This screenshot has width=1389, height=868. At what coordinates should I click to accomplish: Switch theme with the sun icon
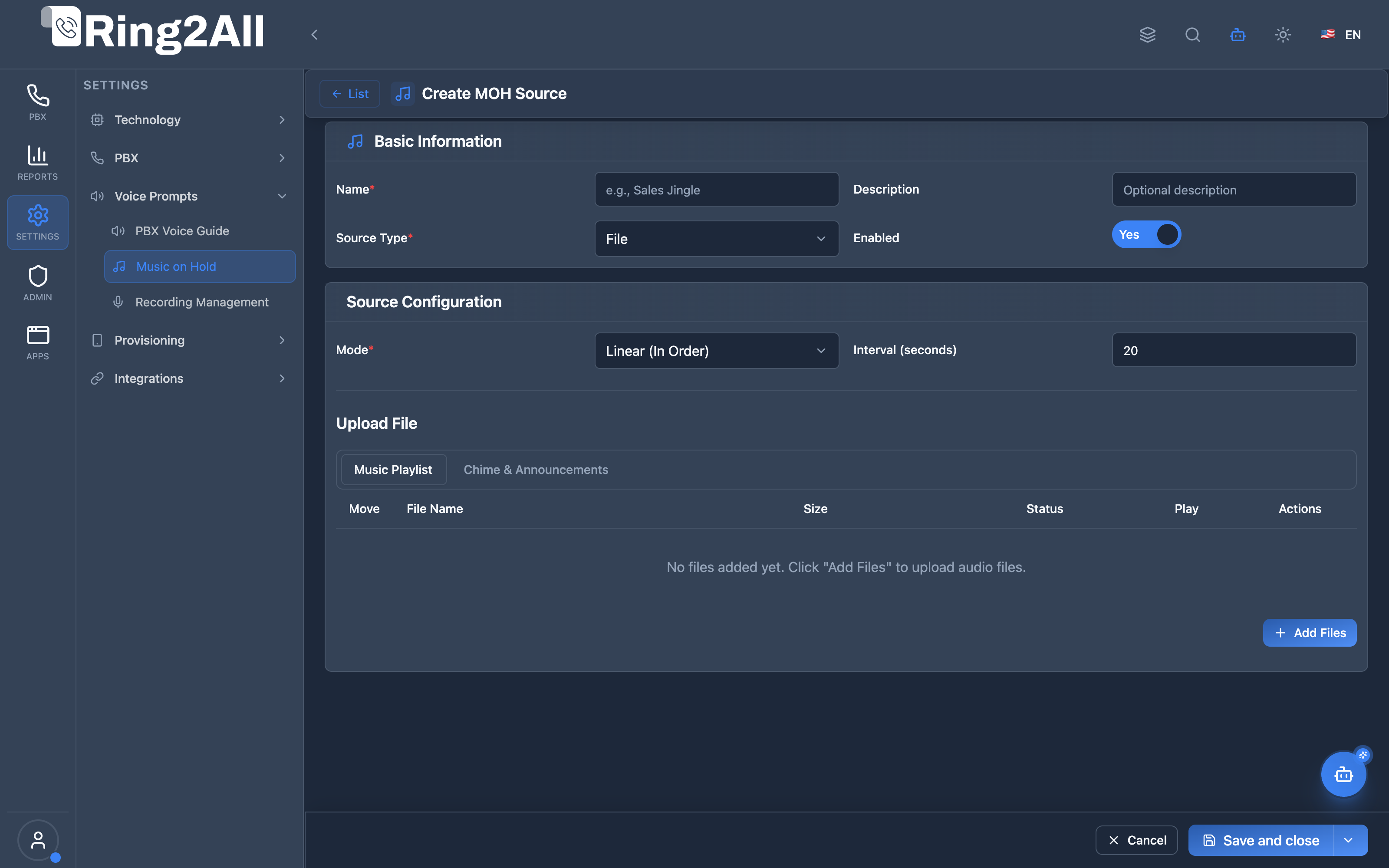[1283, 34]
